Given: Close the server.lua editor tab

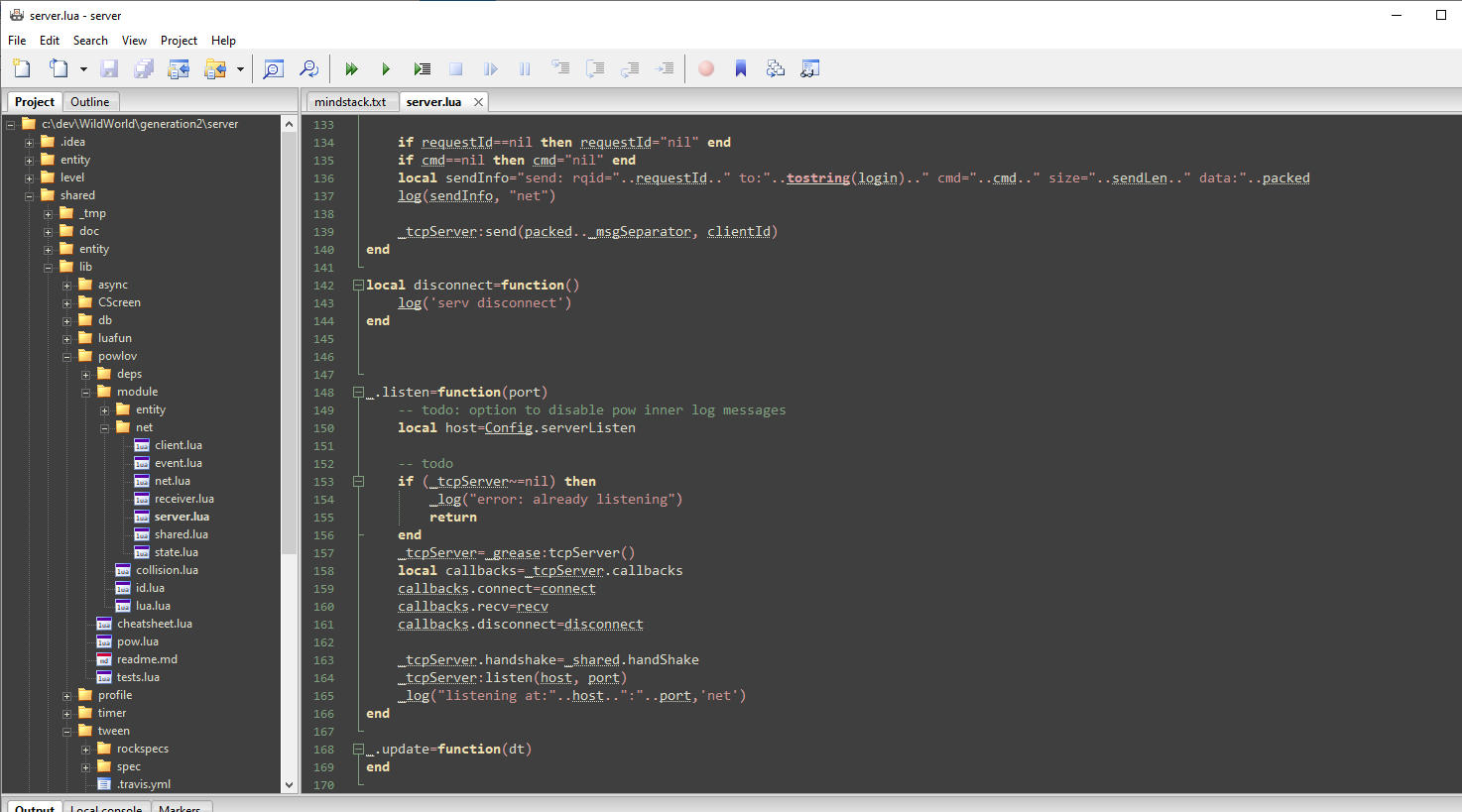Looking at the screenshot, I should pos(478,102).
